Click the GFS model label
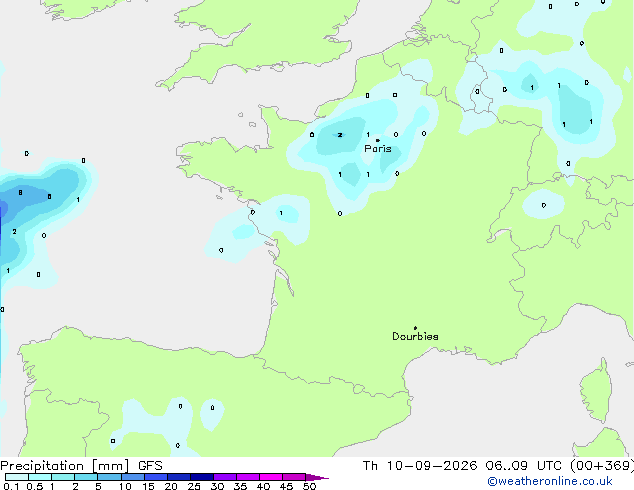 [150, 466]
